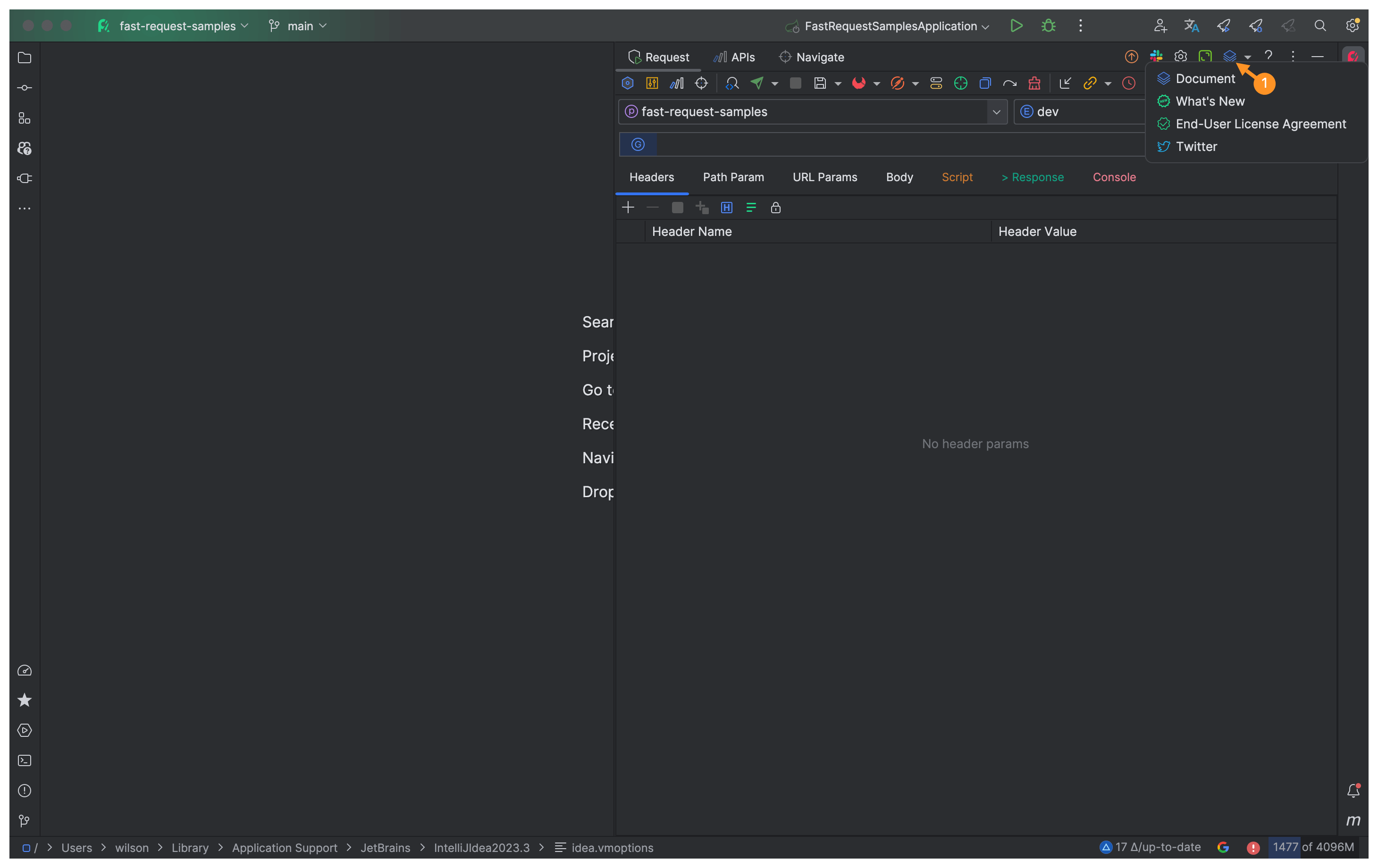Click the green send request paper-plane icon
Image resolution: width=1378 pixels, height=868 pixels.
coord(756,83)
